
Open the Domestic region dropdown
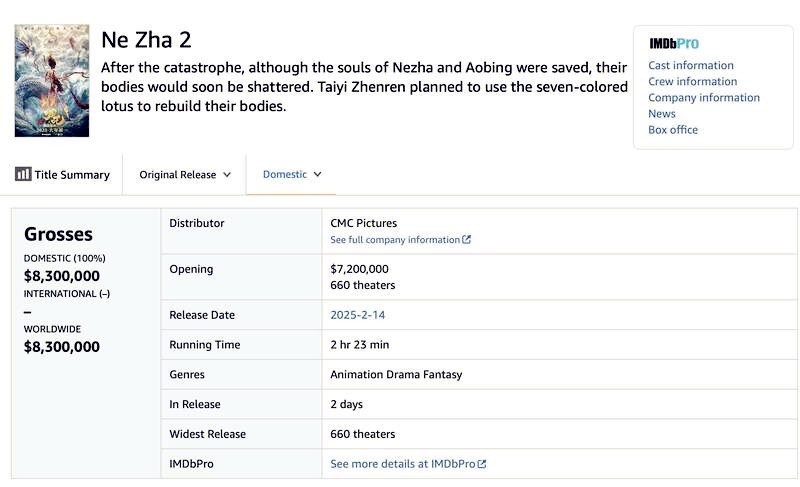click(x=292, y=174)
